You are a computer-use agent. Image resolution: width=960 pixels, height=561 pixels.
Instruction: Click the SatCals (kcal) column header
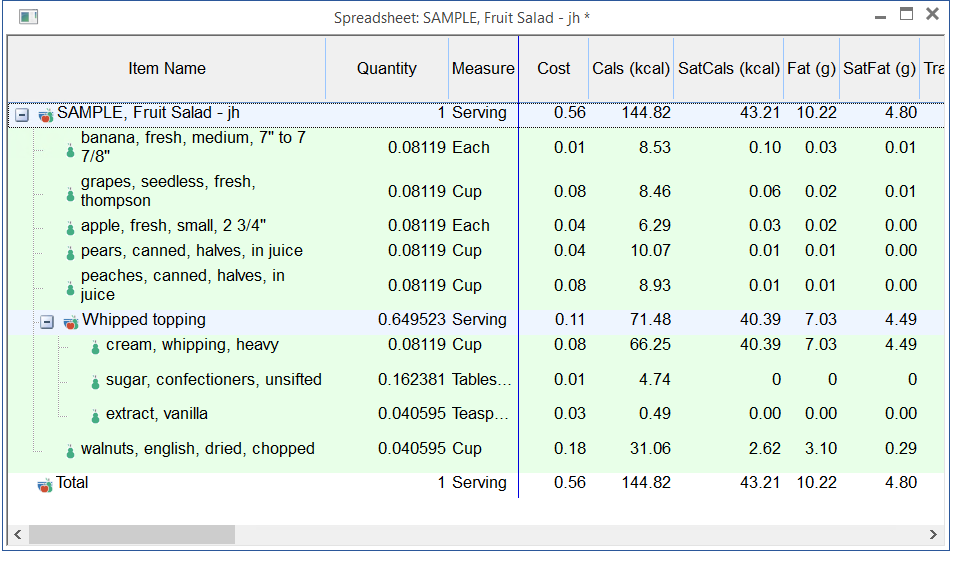(x=729, y=69)
